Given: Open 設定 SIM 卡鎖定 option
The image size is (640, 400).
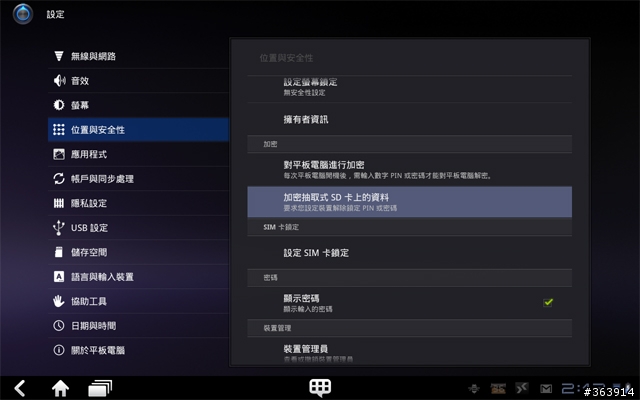Looking at the screenshot, I should (x=409, y=253).
